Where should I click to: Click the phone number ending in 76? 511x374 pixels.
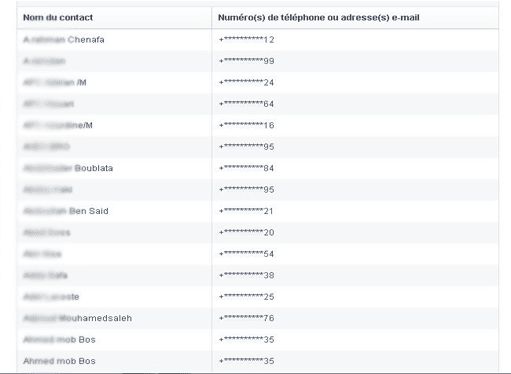247,318
